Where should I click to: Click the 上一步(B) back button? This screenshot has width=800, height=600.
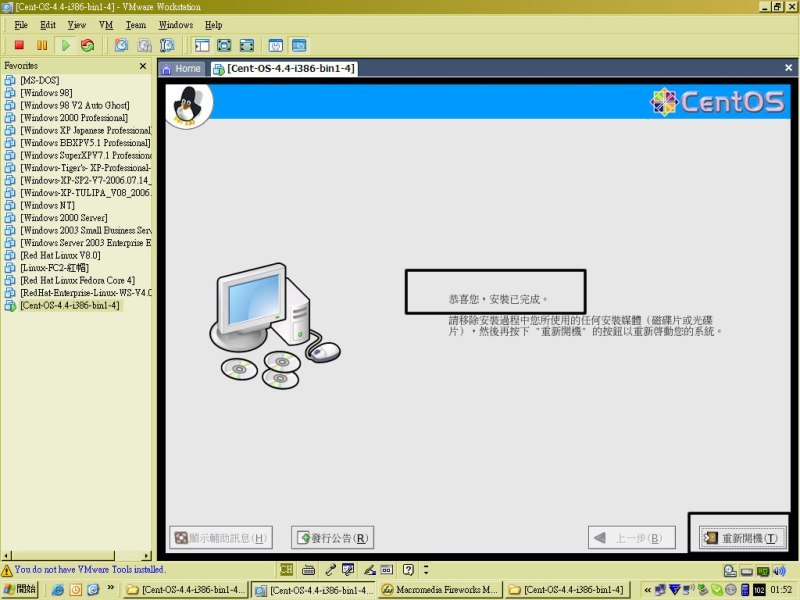click(632, 538)
